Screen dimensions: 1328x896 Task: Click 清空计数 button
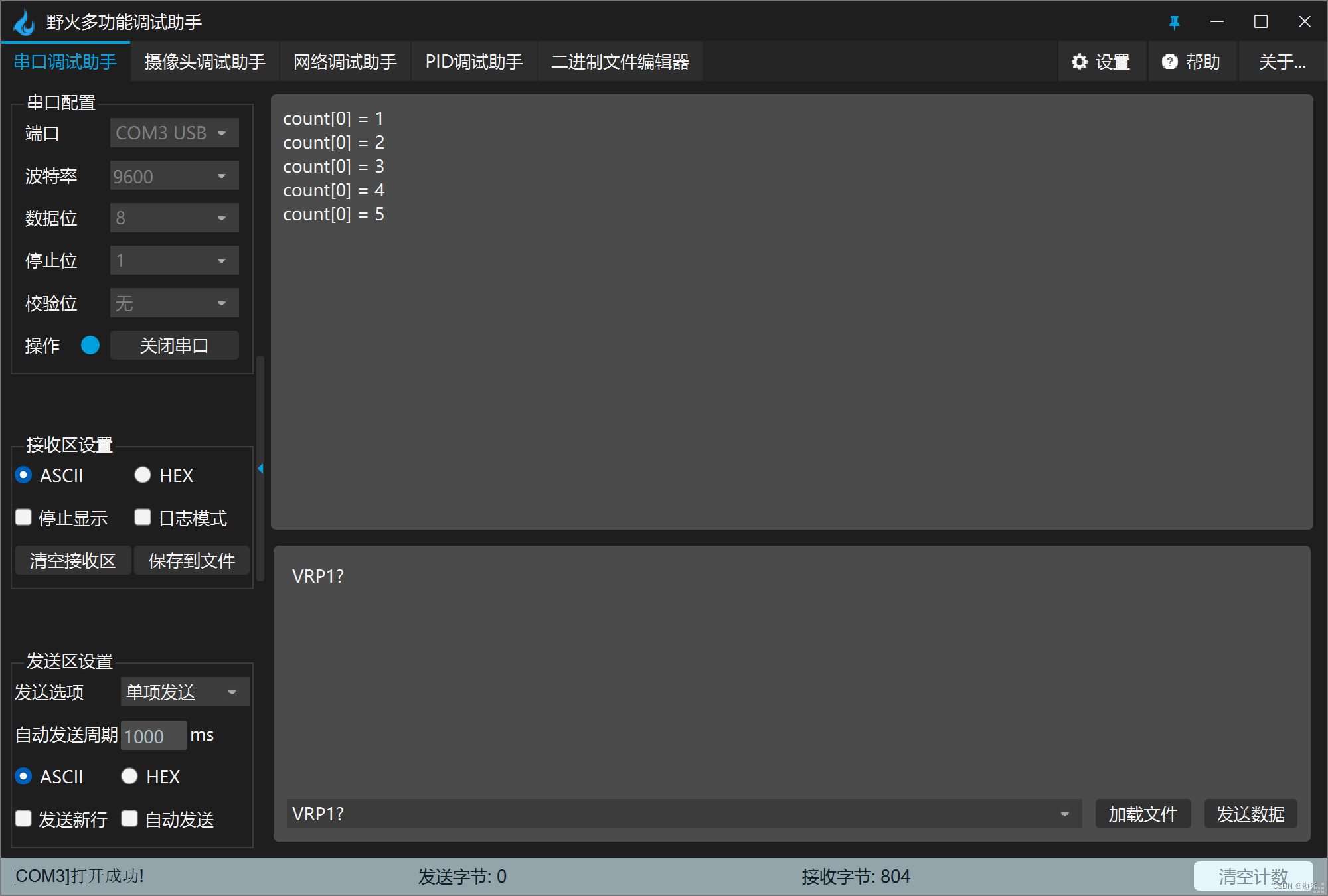pos(1253,876)
